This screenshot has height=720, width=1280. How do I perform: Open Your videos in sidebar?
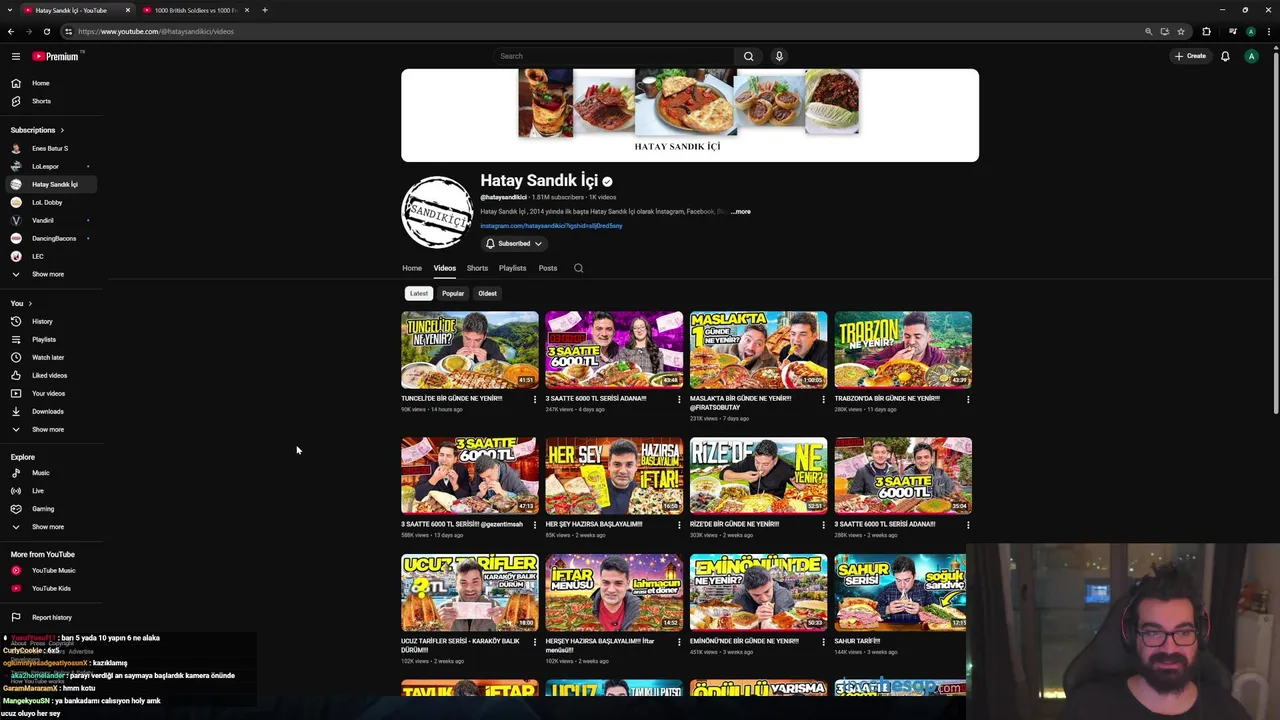pos(48,393)
